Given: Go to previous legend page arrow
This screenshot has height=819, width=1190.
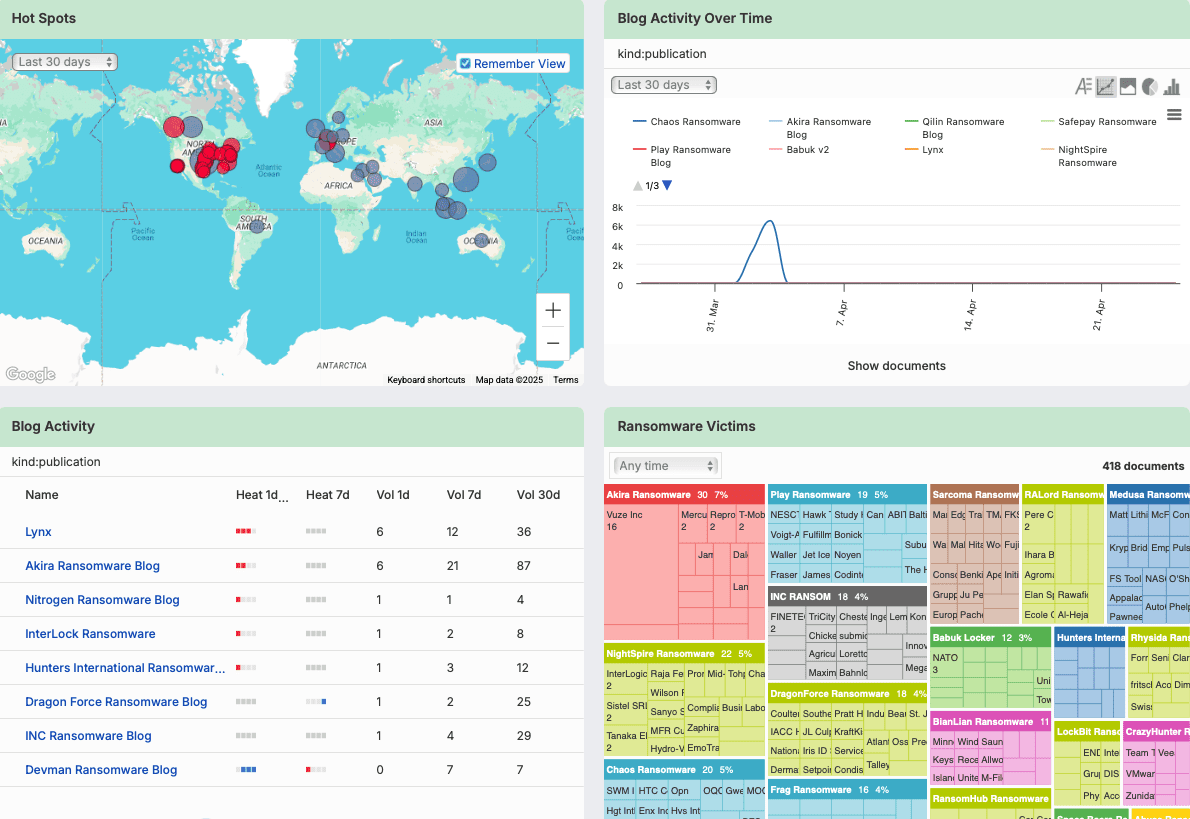Looking at the screenshot, I should click(638, 185).
